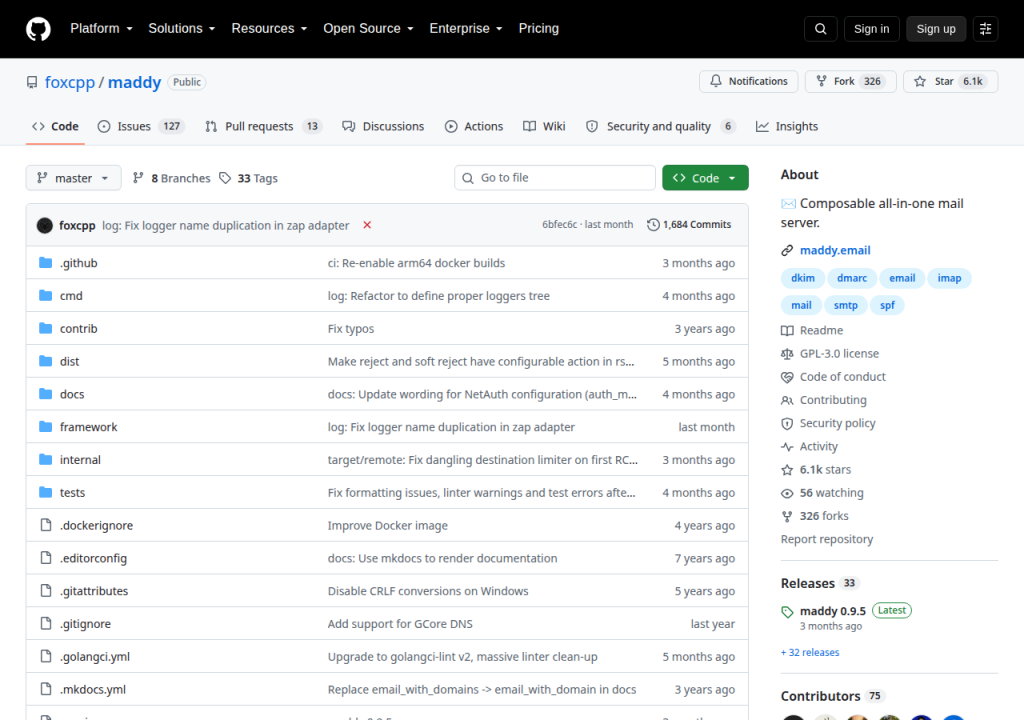Expand the Platform menu
1024x720 pixels.
pos(101,29)
